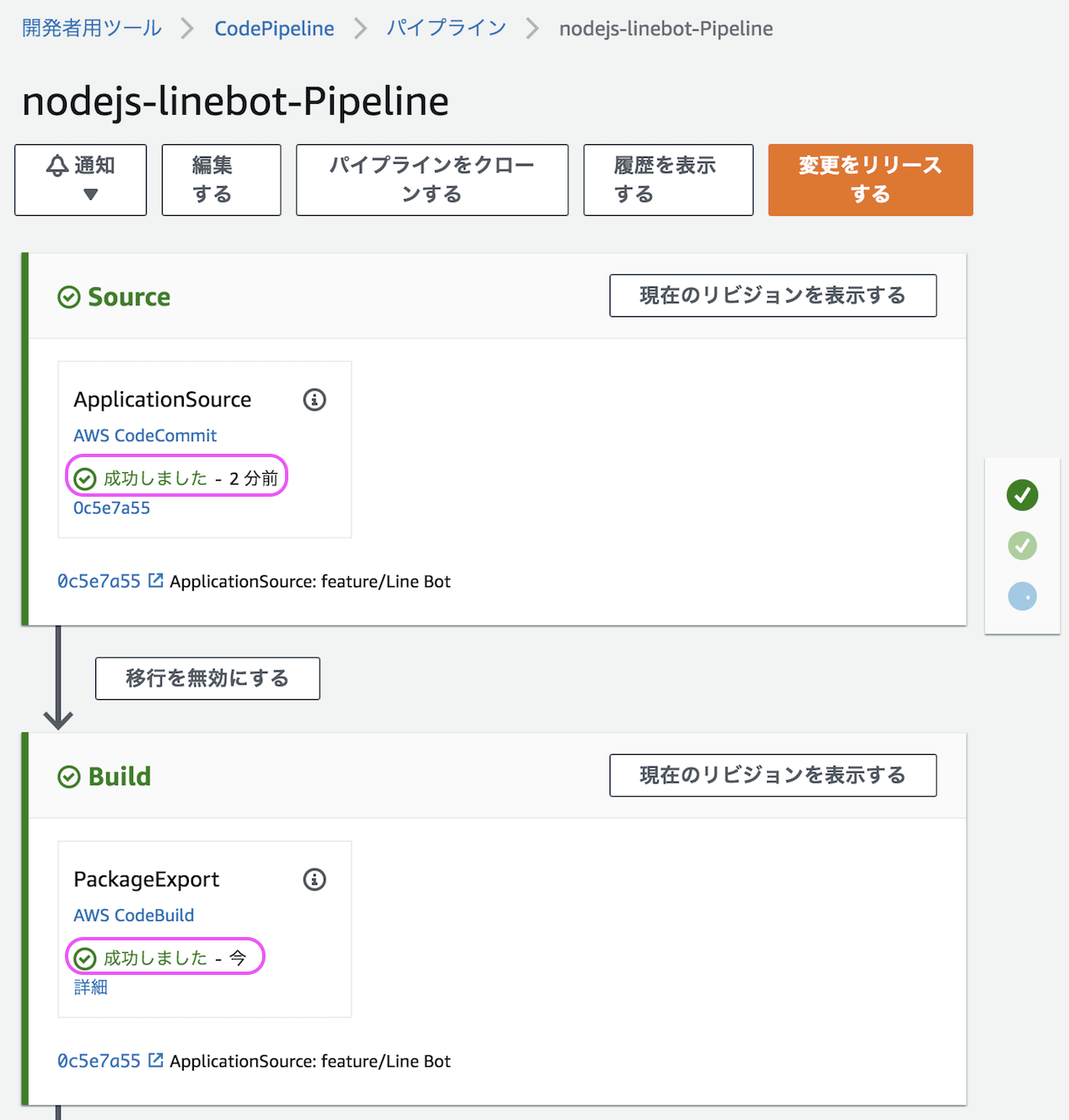Click 履歴を表示する history button
Screen dimensions: 1069x1120
[668, 180]
